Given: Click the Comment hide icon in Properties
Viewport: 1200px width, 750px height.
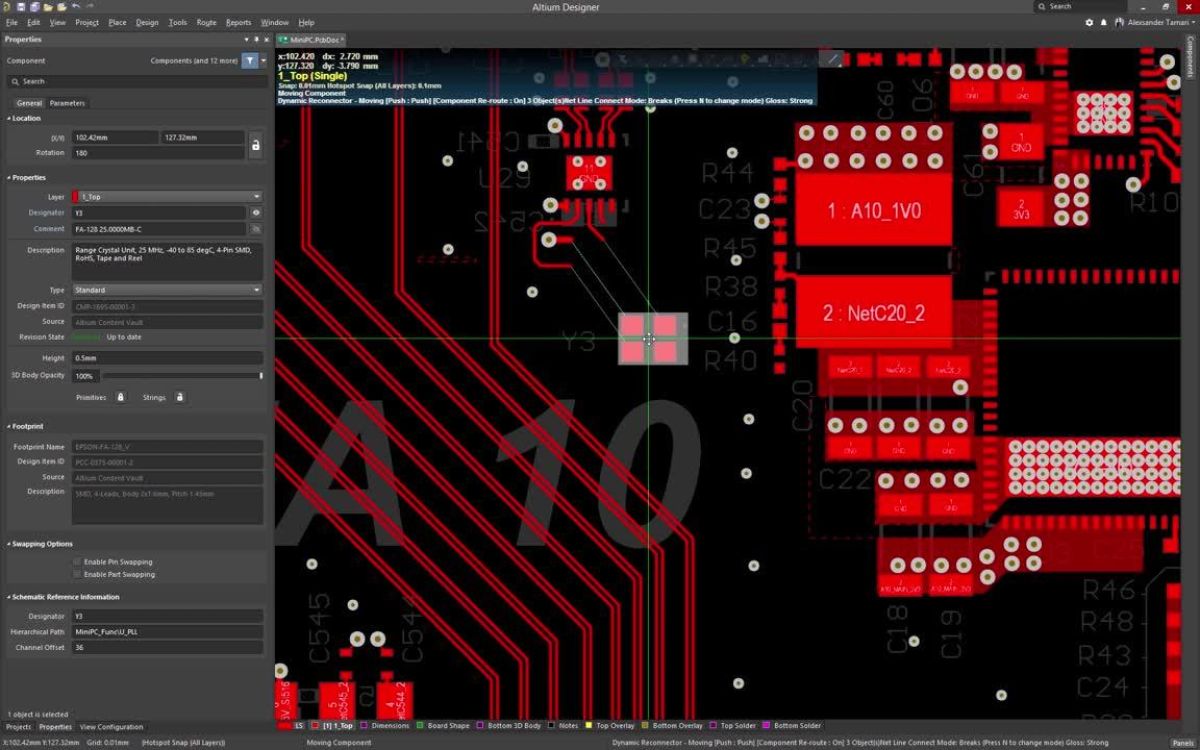Looking at the screenshot, I should click(257, 229).
